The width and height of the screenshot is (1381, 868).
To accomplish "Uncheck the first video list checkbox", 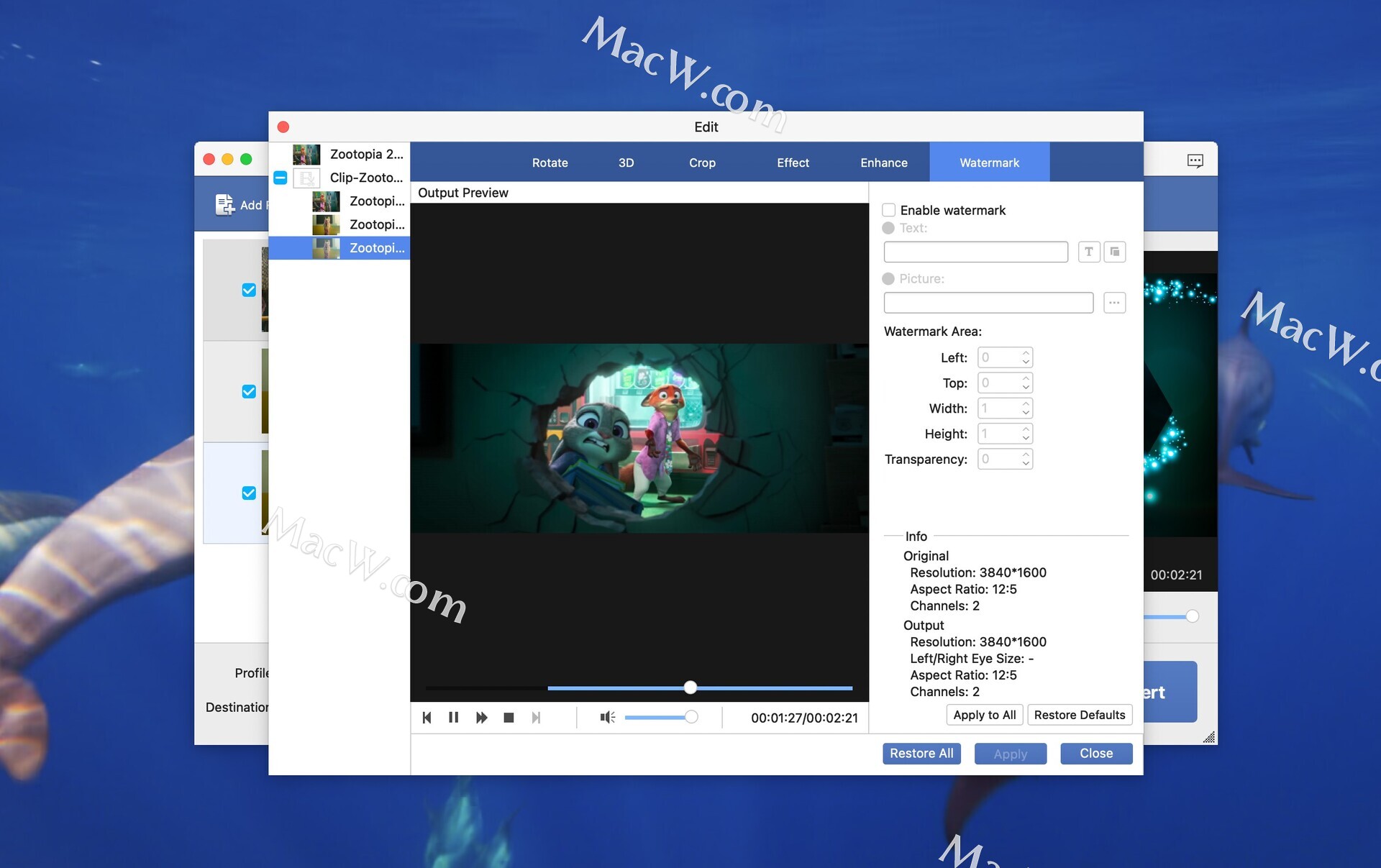I will click(249, 290).
